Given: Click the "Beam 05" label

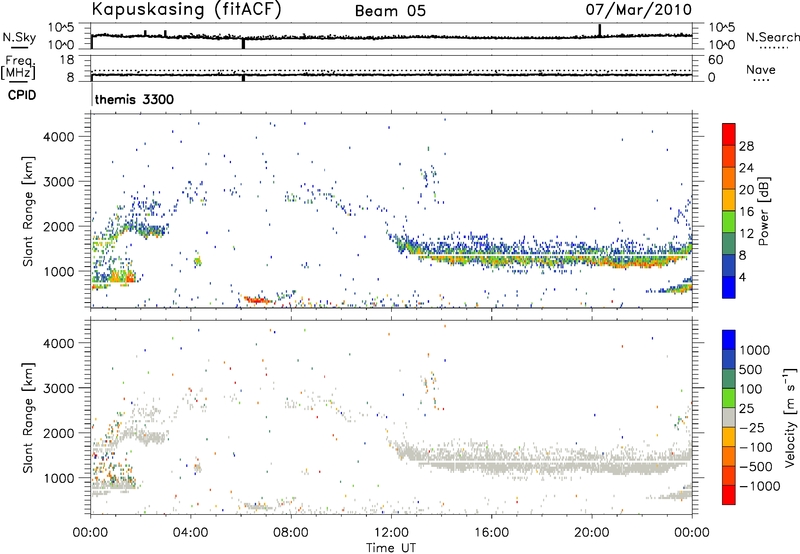Looking at the screenshot, I should pyautogui.click(x=390, y=11).
